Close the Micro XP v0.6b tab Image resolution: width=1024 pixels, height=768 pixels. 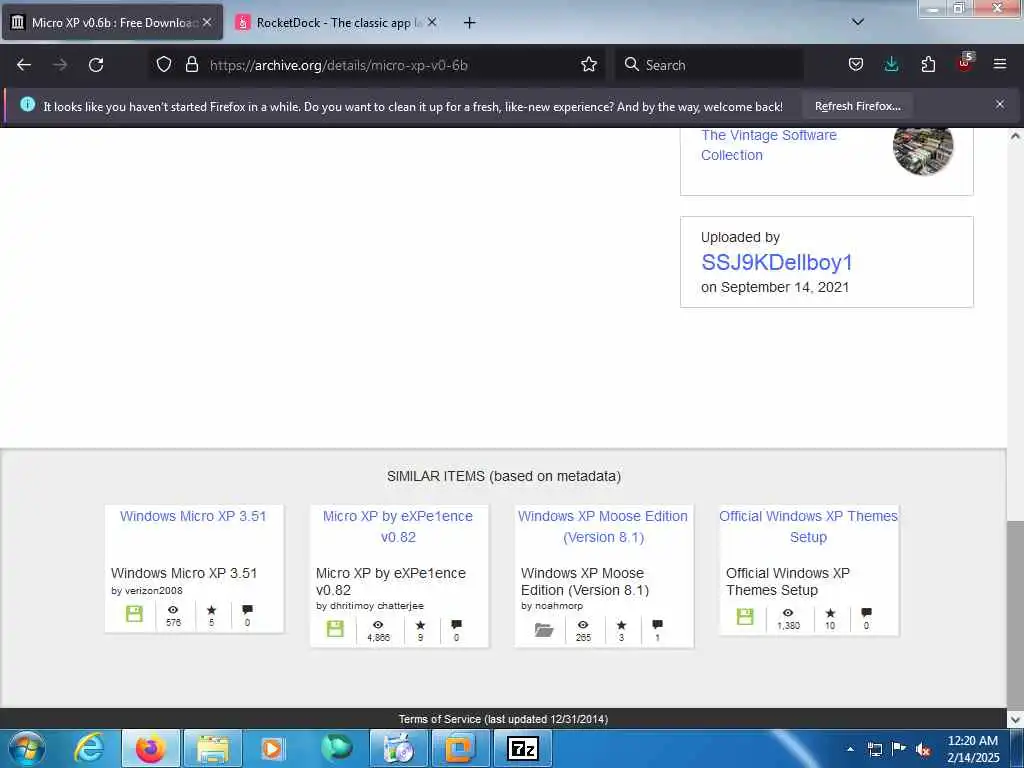click(207, 22)
